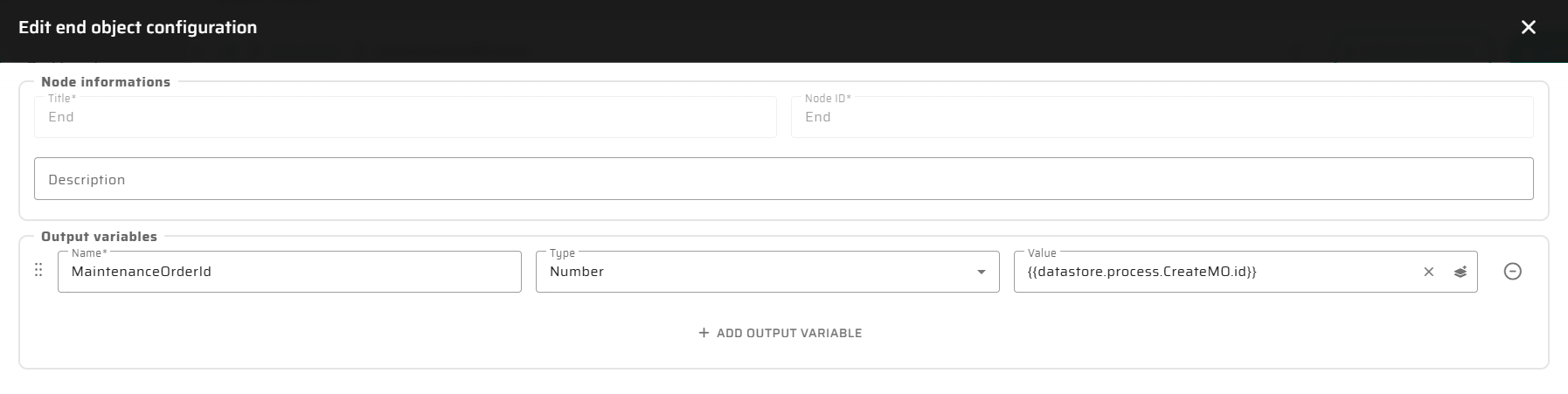Screen dimensions: 1568x394
Task: Open the datastore variable picker icon
Action: pos(1460,272)
